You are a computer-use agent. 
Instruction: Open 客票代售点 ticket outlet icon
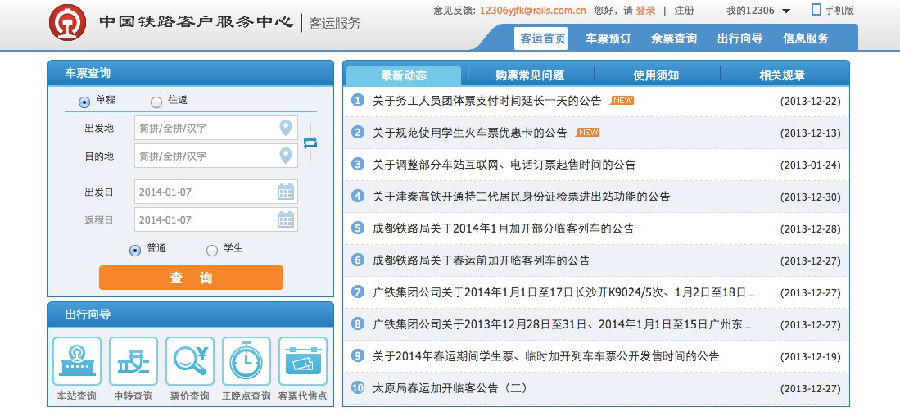click(303, 362)
